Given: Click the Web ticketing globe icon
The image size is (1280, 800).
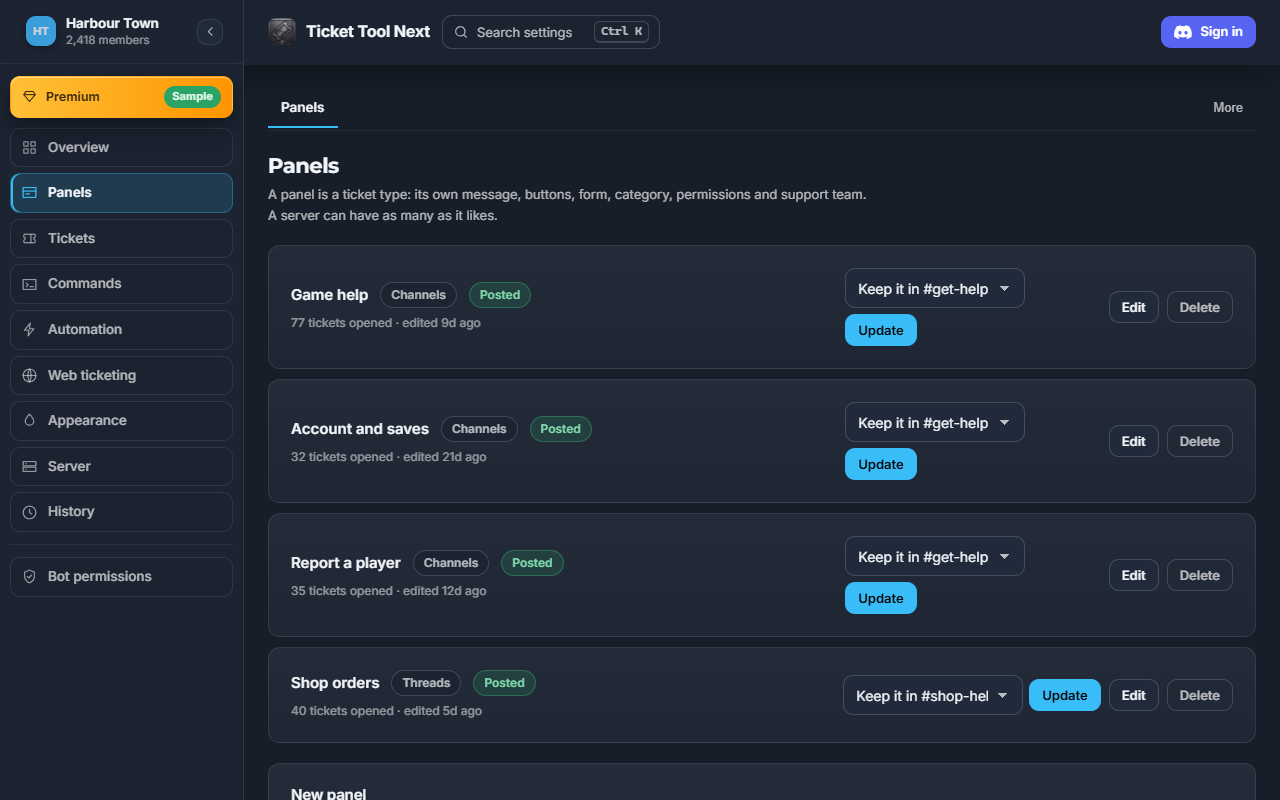Looking at the screenshot, I should [30, 376].
